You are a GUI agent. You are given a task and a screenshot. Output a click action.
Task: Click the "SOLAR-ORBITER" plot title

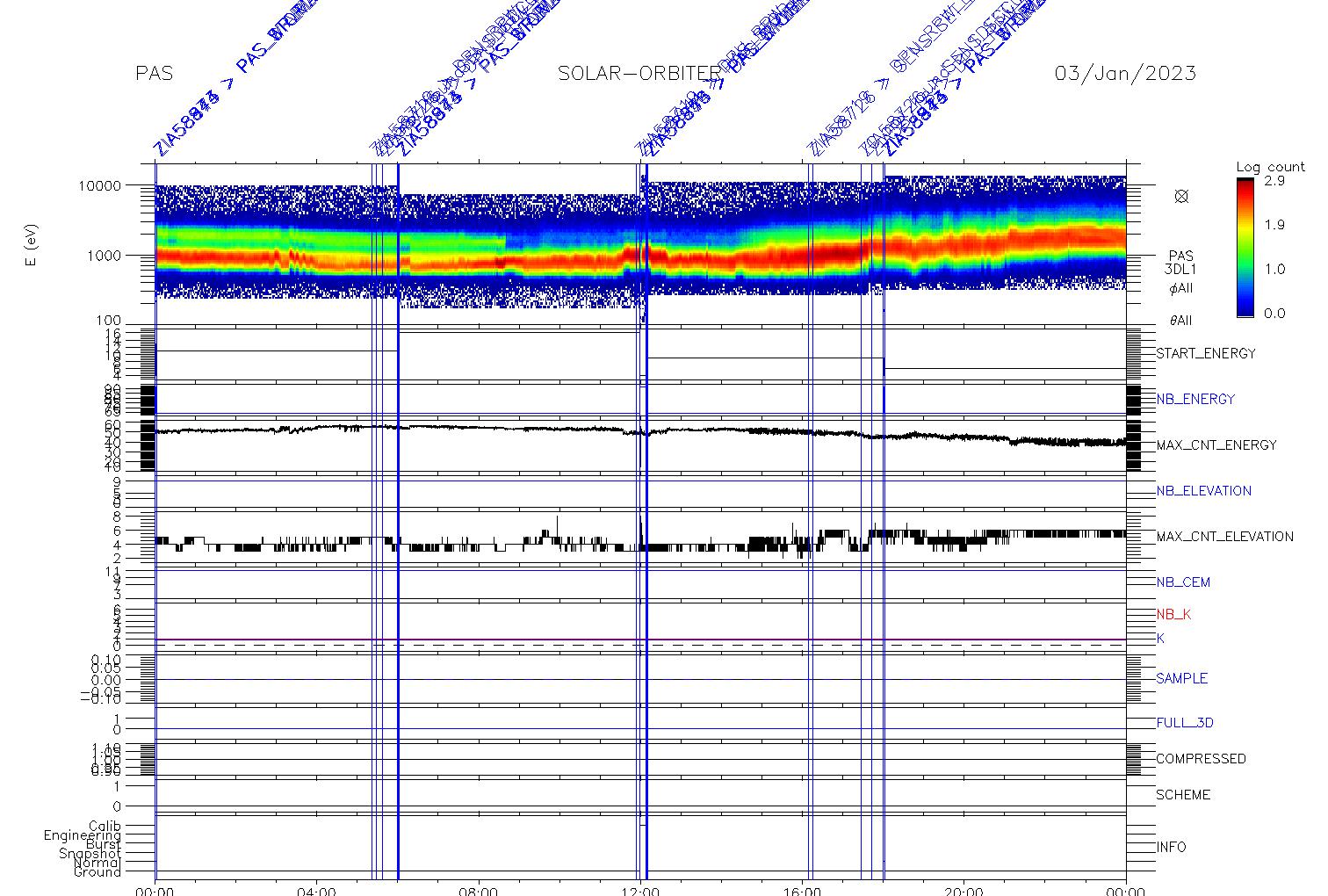coord(639,74)
